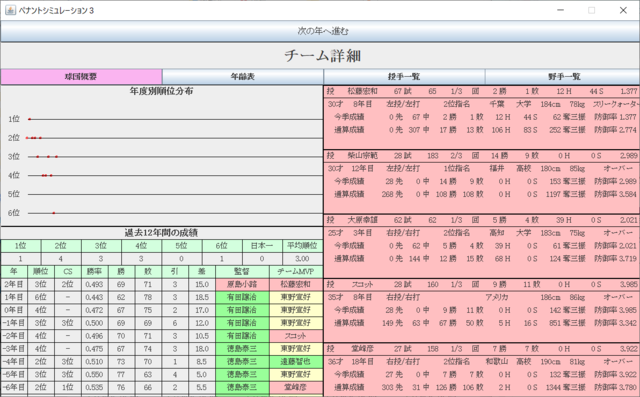The height and width of the screenshot is (397, 640).
Task: Click the チームMVP column header
Action: [296, 272]
